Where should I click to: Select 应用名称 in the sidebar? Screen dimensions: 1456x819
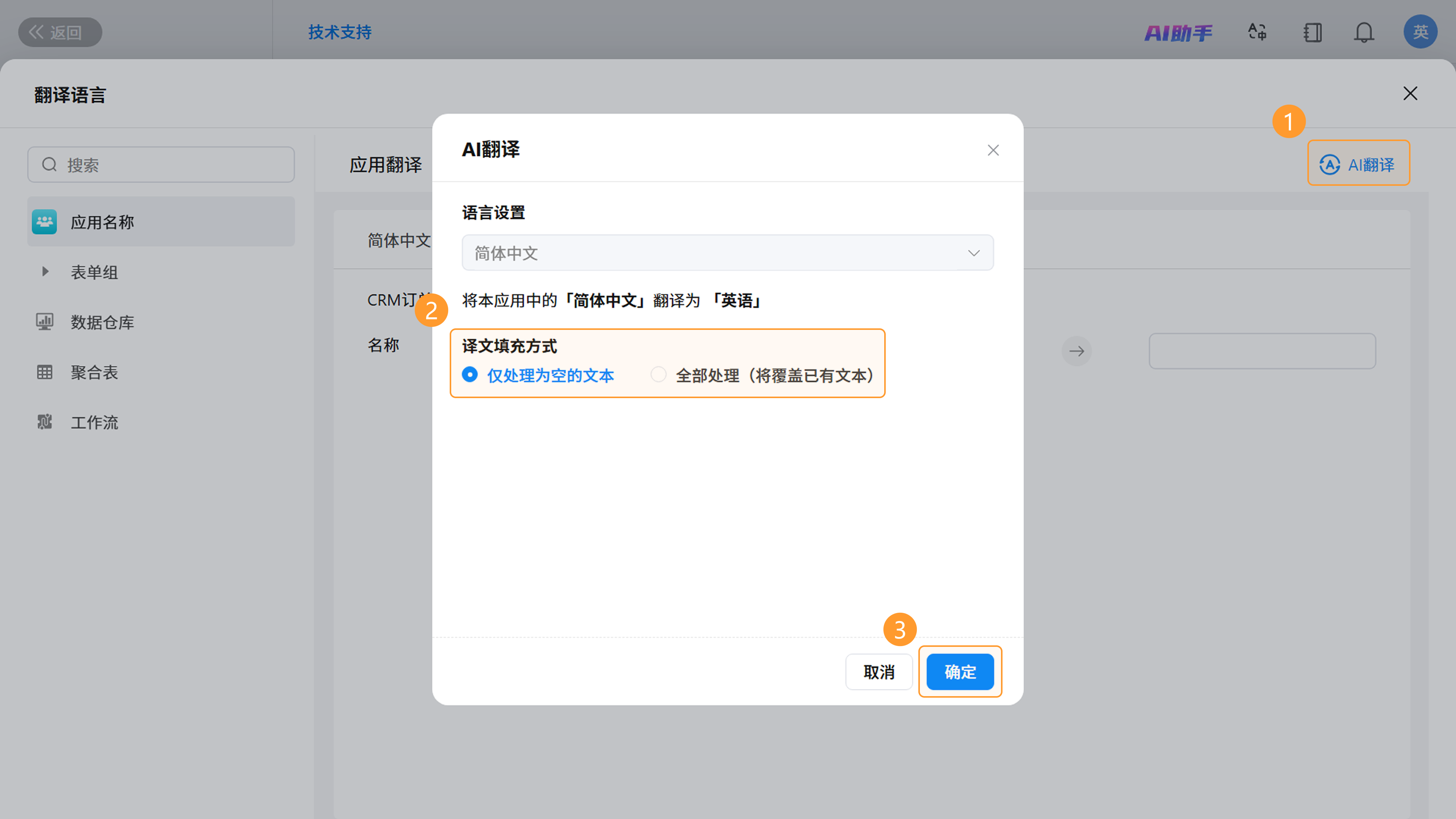click(161, 221)
